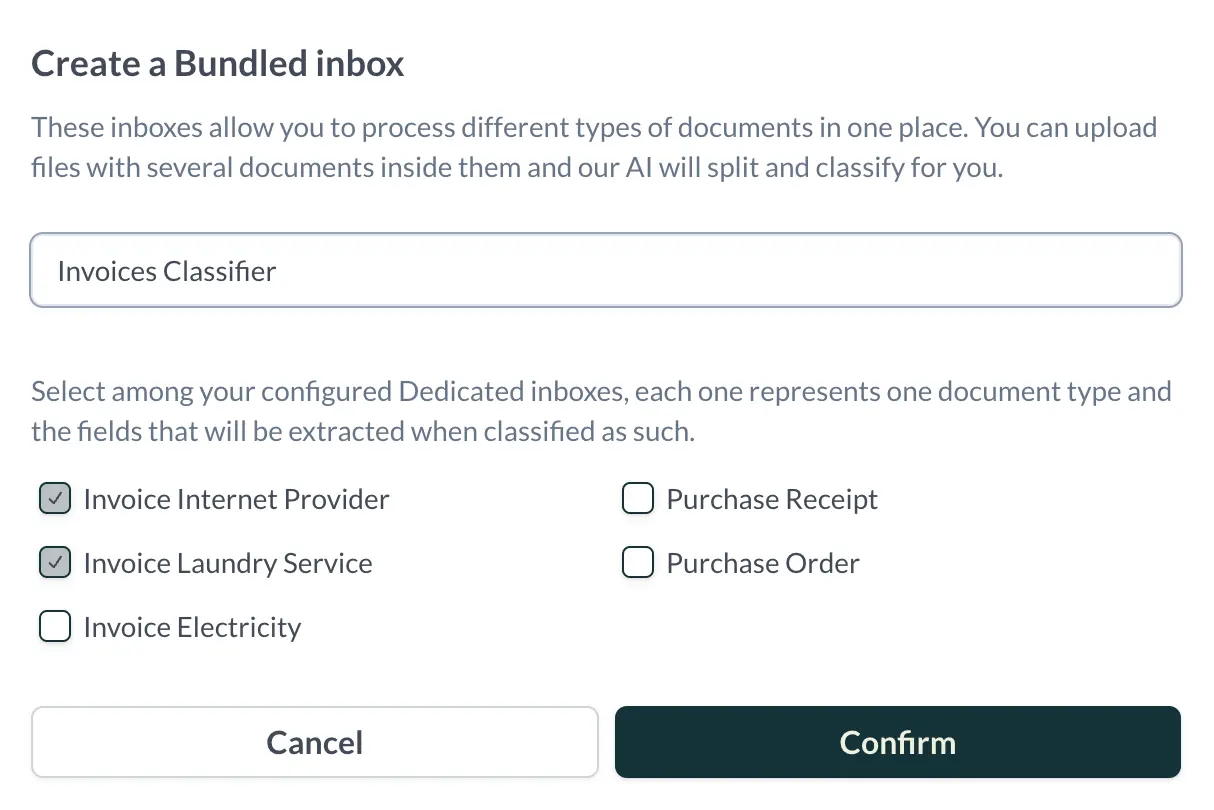Confirm creating the bundled inbox
Viewport: 1214px width, 810px height.
click(897, 742)
